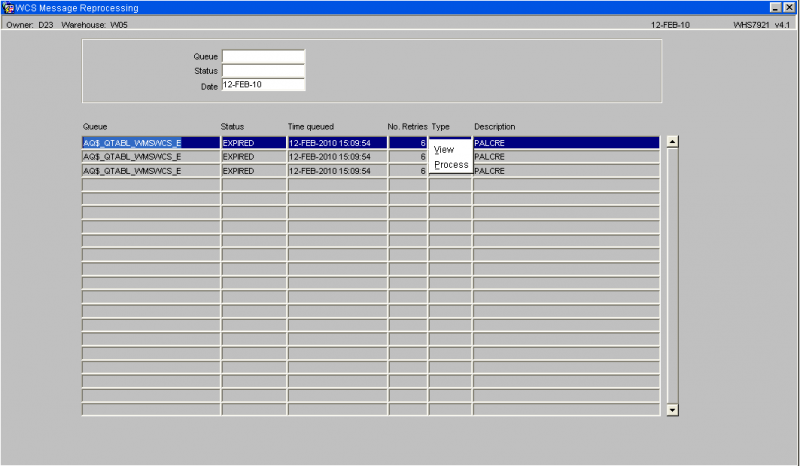
Task: Click the first row's Time queued value
Action: 337,143
